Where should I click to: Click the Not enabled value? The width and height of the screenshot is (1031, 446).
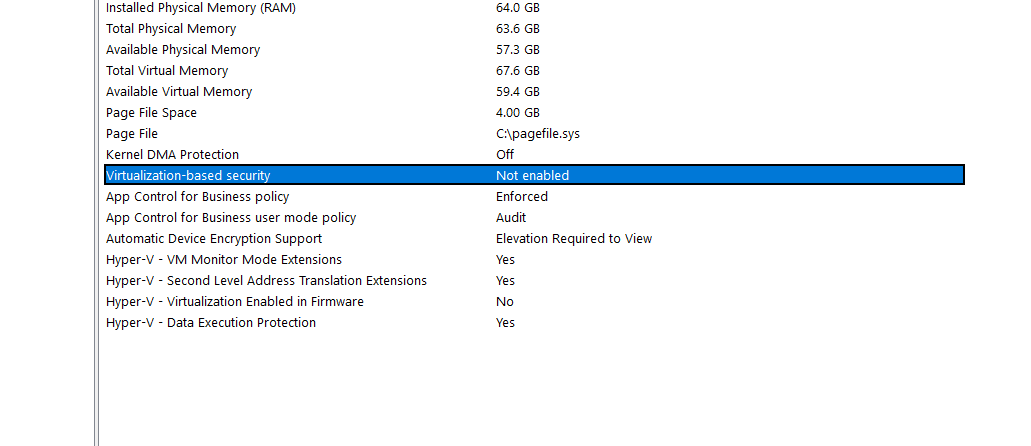click(533, 176)
